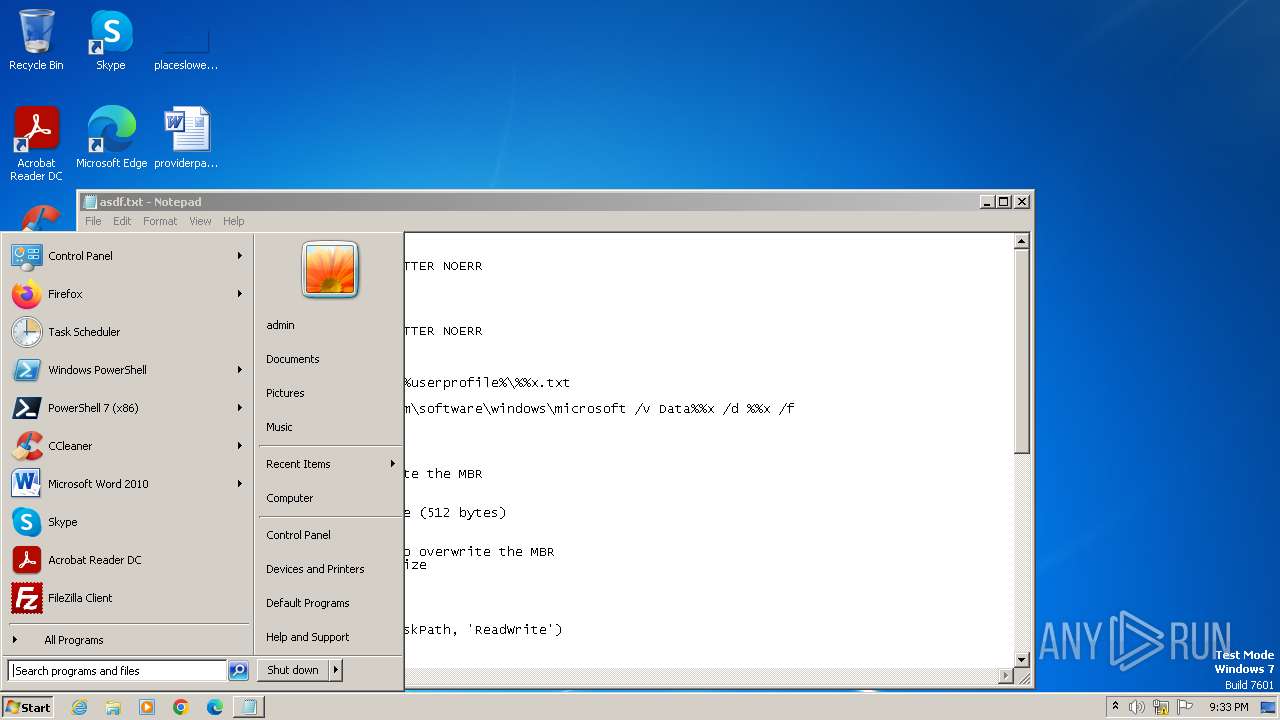Open the Edit menu in Notepad
Screen dimensions: 1280x720
coord(122,221)
